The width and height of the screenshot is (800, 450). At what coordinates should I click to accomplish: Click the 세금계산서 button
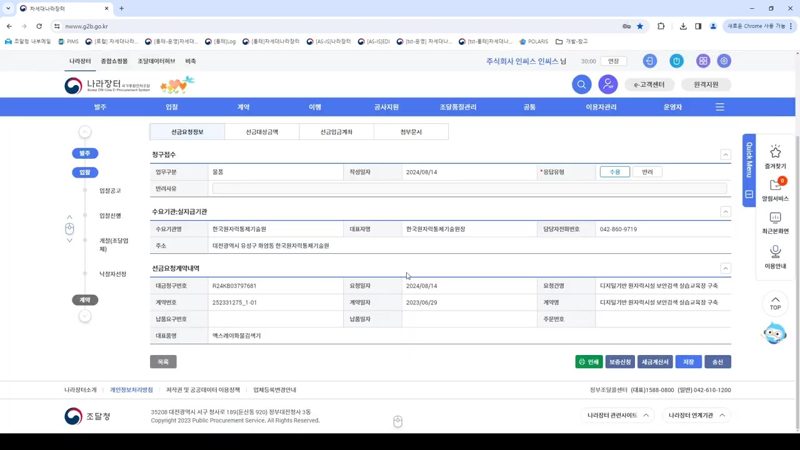(x=655, y=362)
